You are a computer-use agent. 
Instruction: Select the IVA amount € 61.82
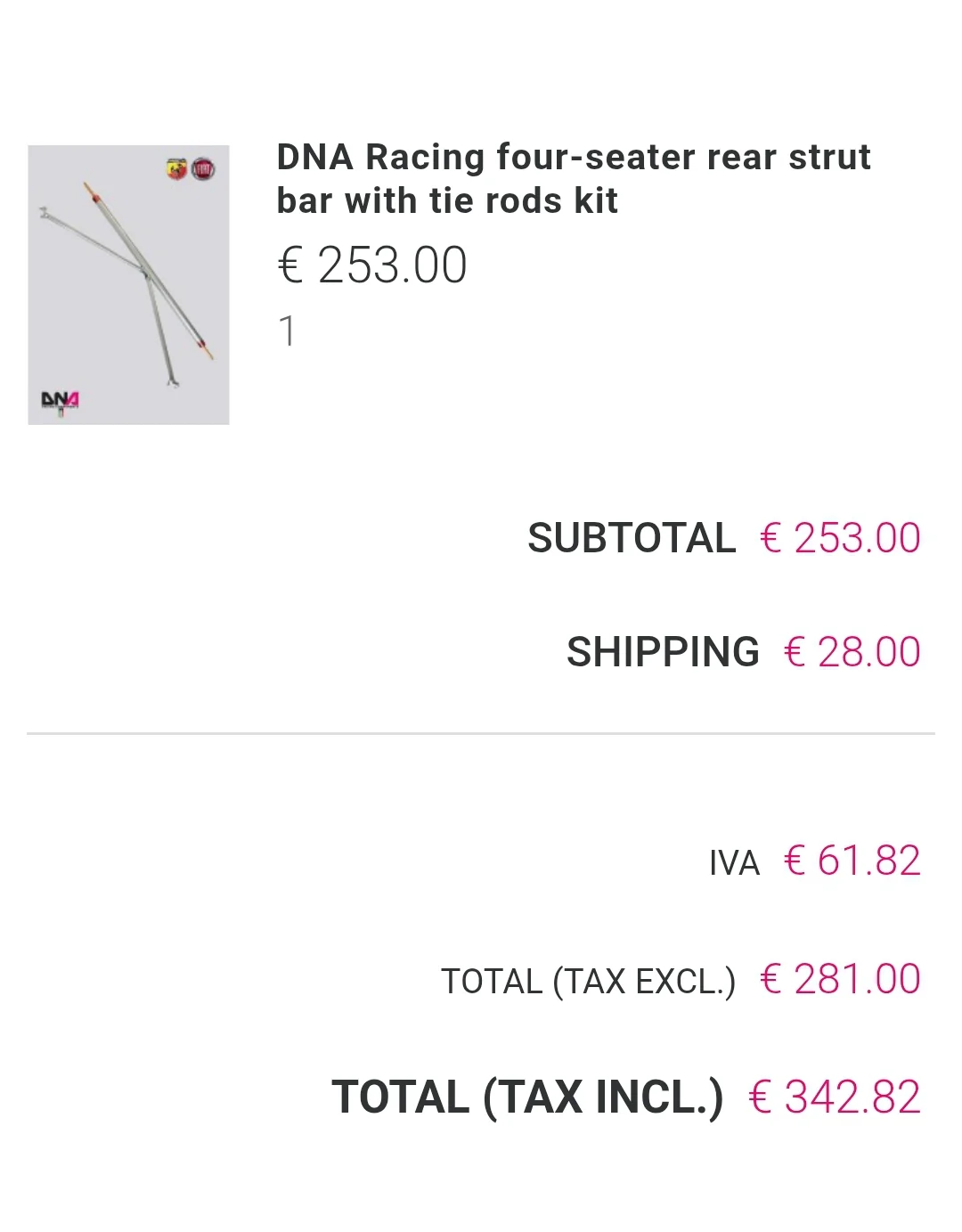(x=852, y=861)
